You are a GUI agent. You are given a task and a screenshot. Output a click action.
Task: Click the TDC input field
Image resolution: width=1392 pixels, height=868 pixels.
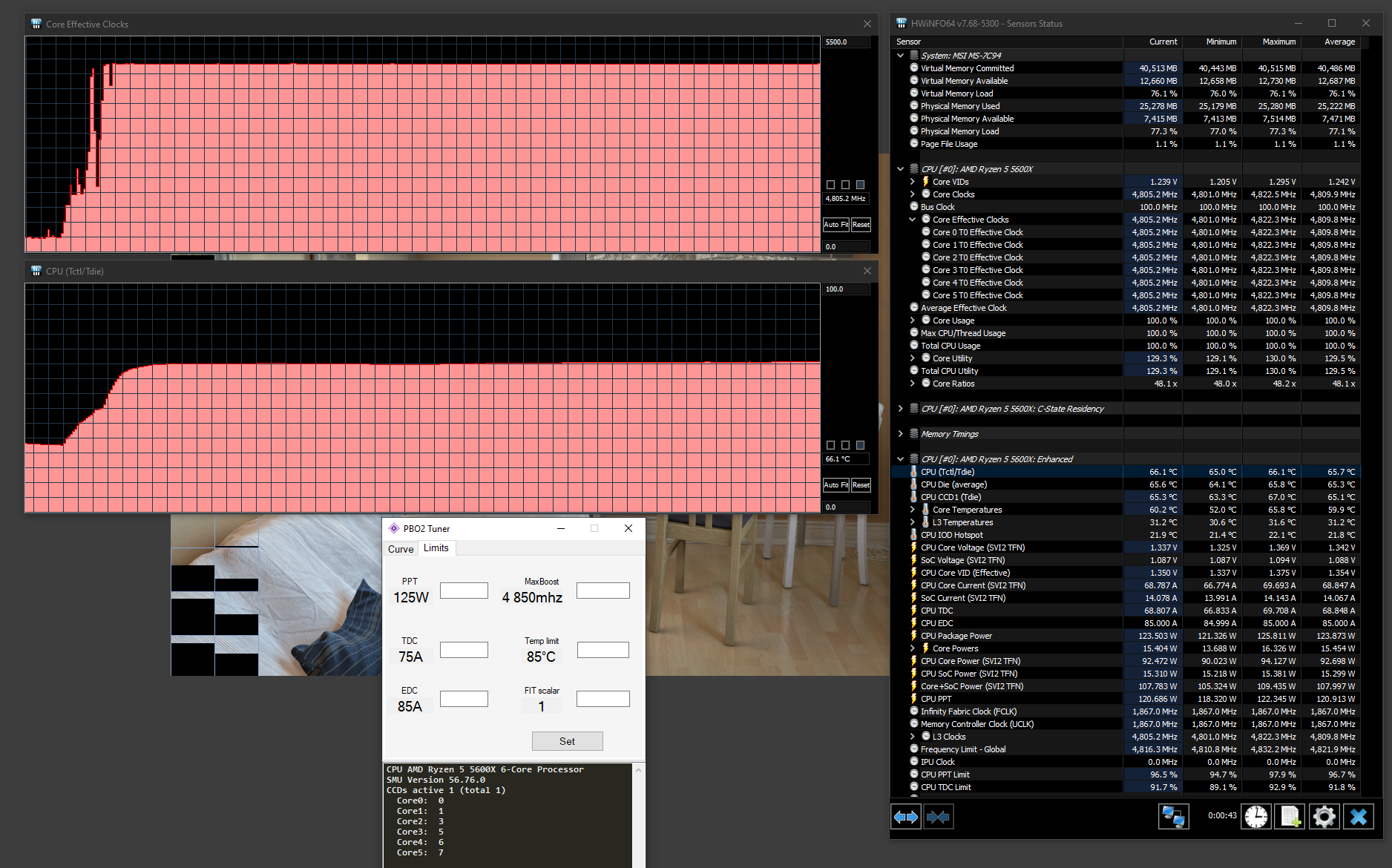464,650
